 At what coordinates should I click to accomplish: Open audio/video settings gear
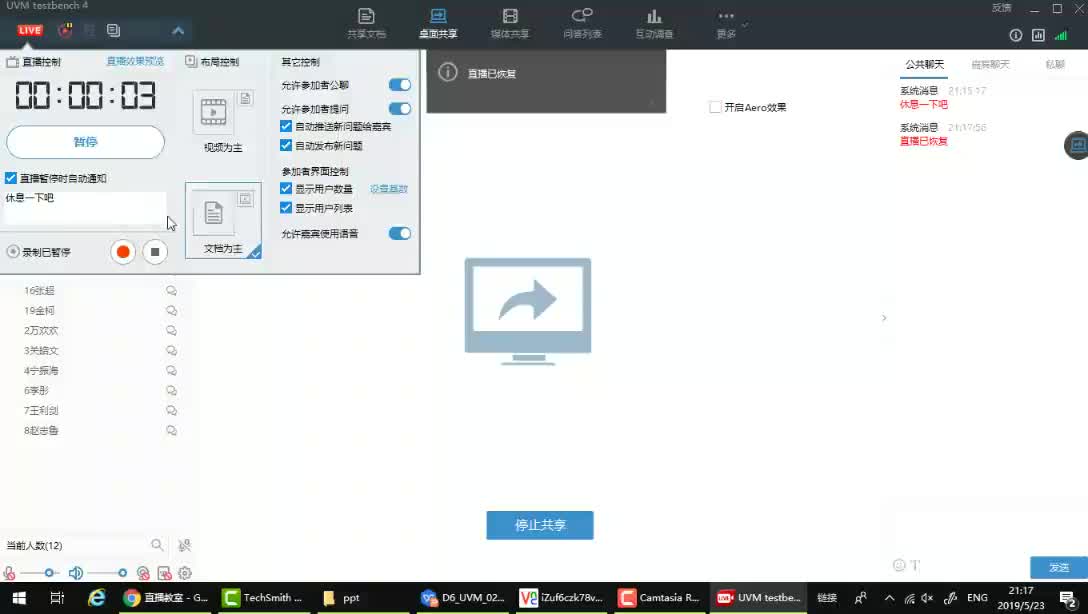click(x=185, y=573)
